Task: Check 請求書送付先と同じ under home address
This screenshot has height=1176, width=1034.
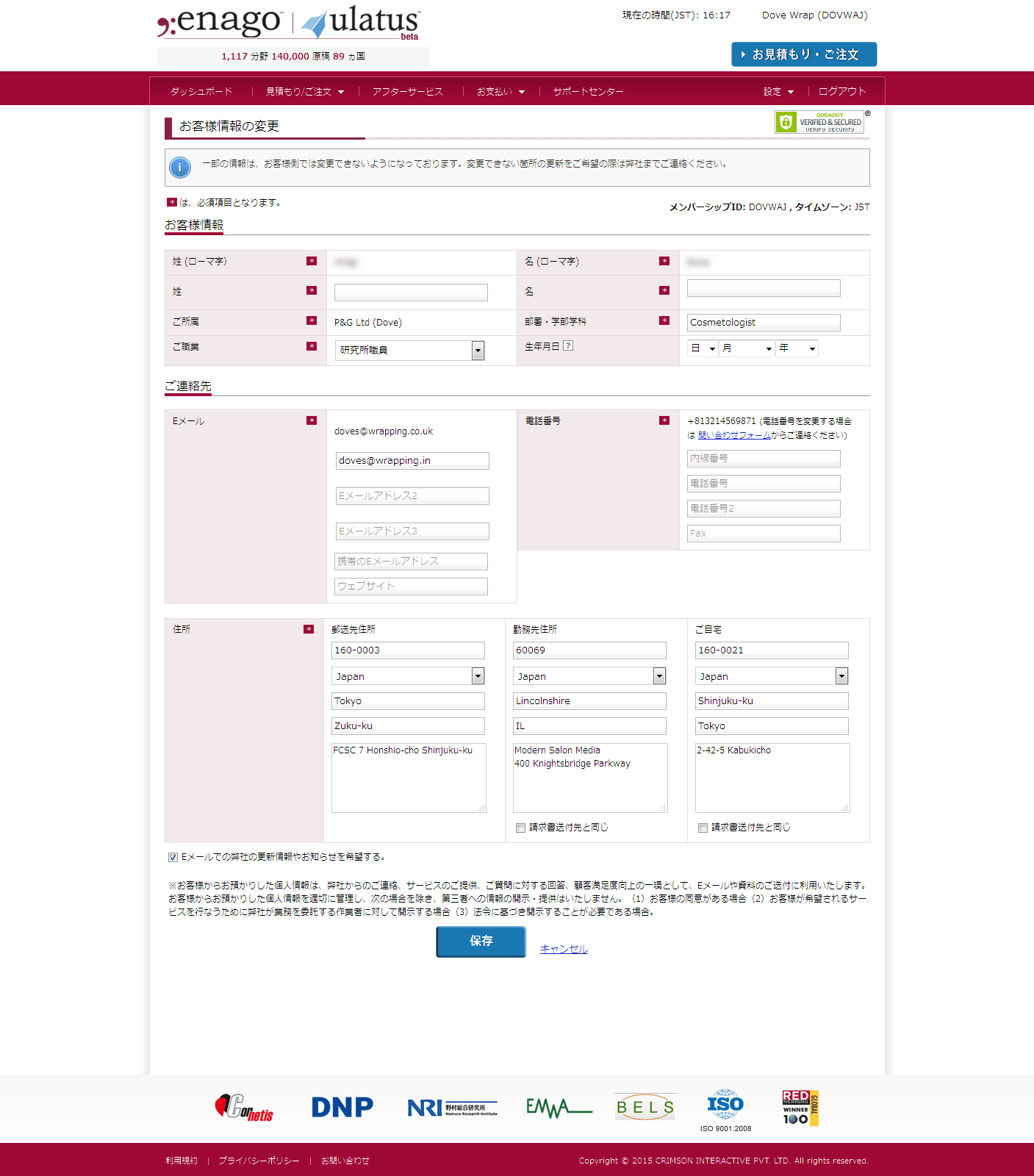Action: [703, 828]
